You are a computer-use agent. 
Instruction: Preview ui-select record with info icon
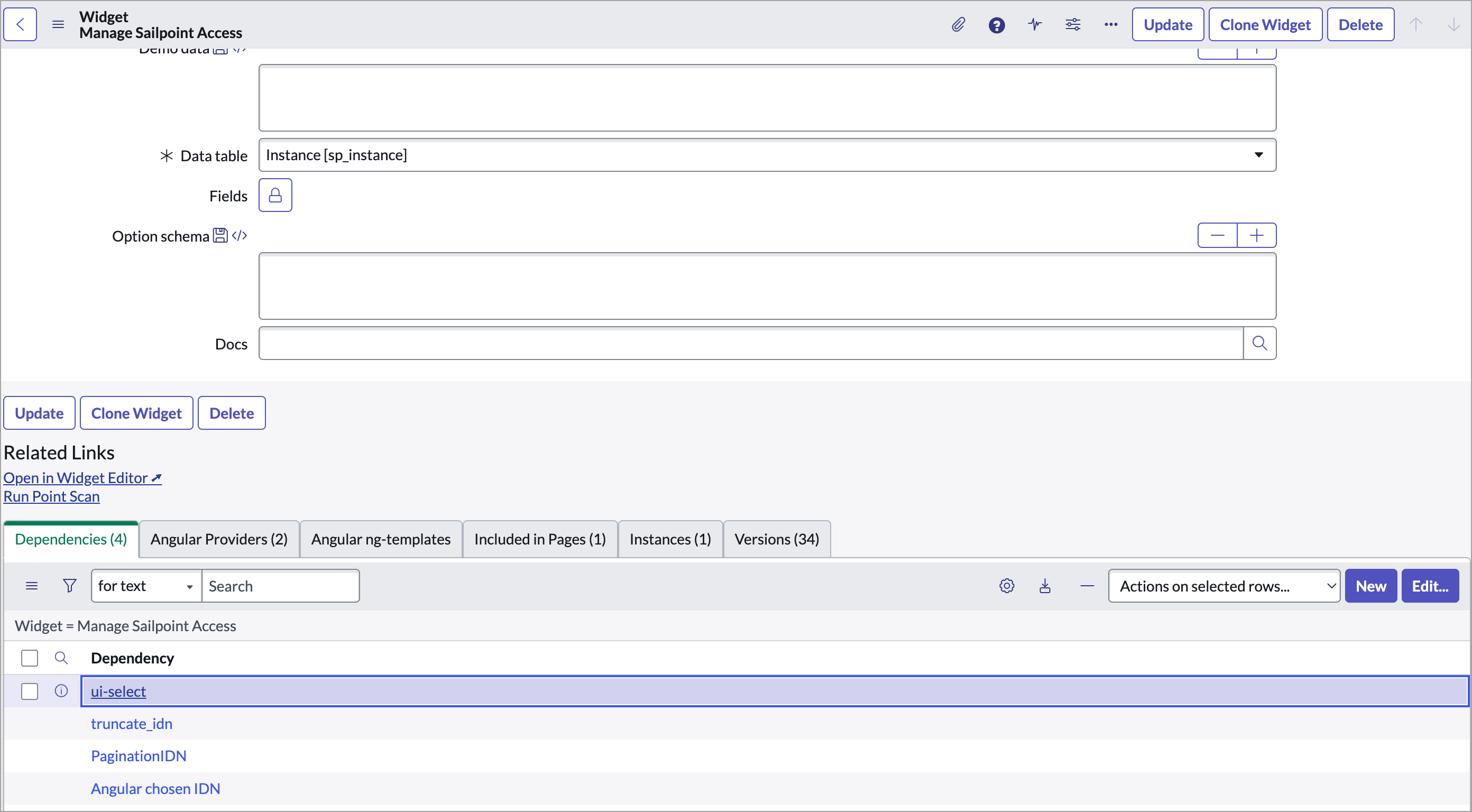click(x=61, y=691)
